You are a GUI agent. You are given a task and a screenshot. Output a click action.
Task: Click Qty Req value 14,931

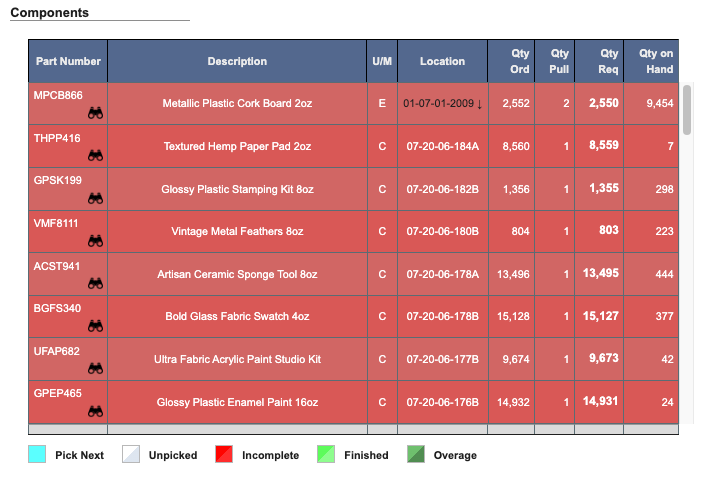[x=601, y=401]
